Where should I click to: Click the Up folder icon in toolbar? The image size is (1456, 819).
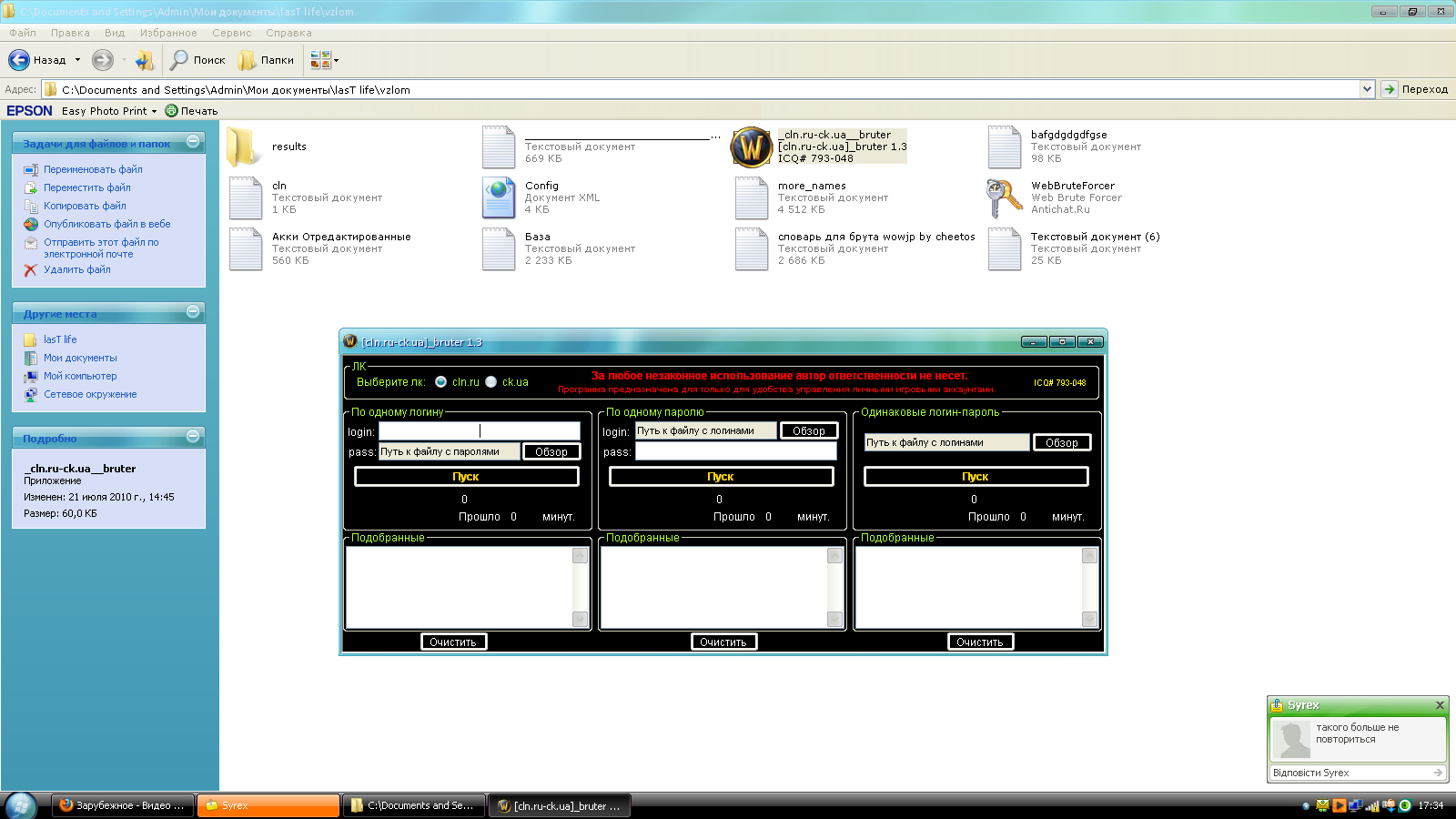pos(145,60)
